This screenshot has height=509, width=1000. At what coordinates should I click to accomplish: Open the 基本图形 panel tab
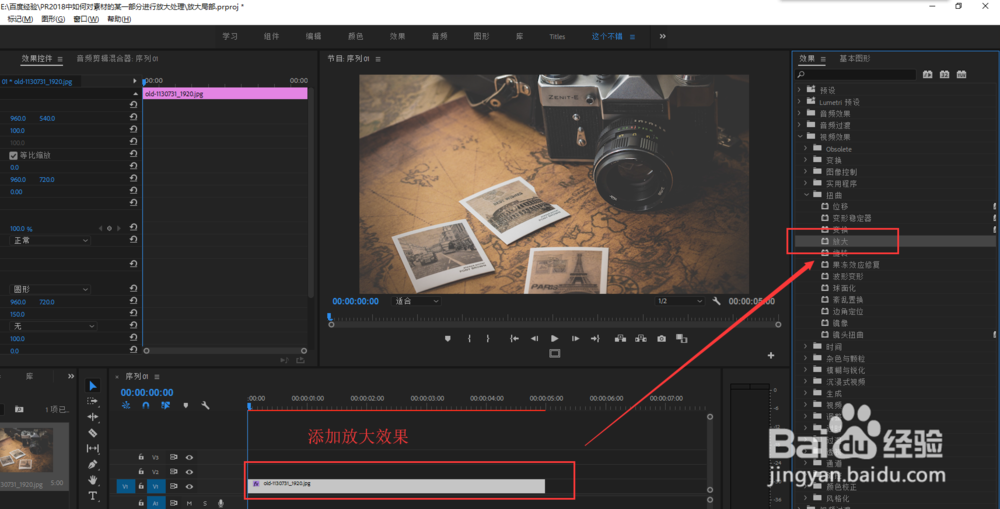[x=854, y=59]
